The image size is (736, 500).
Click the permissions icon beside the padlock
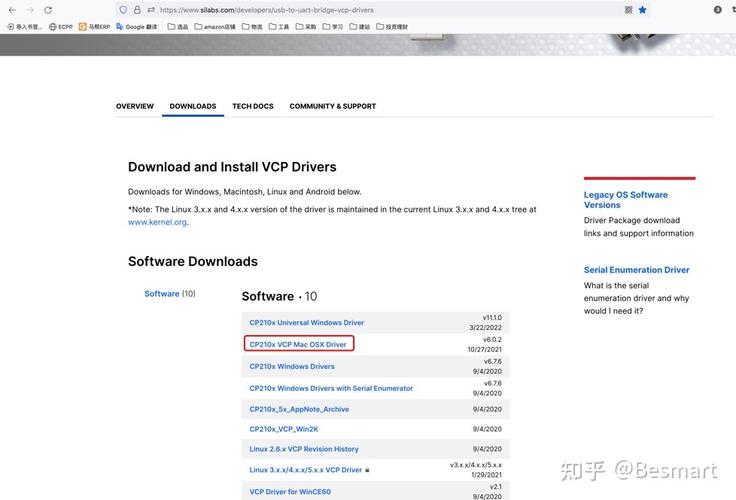[151, 9]
